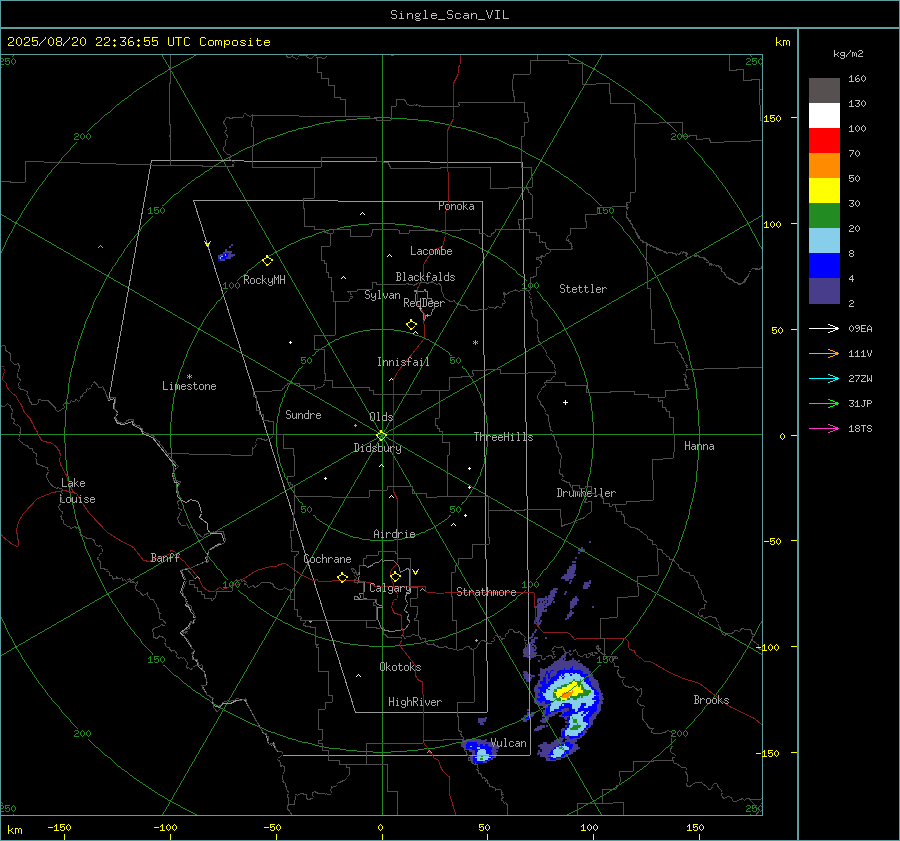This screenshot has height=841, width=900.
Task: Click the Strathmore town label
Action: click(486, 592)
